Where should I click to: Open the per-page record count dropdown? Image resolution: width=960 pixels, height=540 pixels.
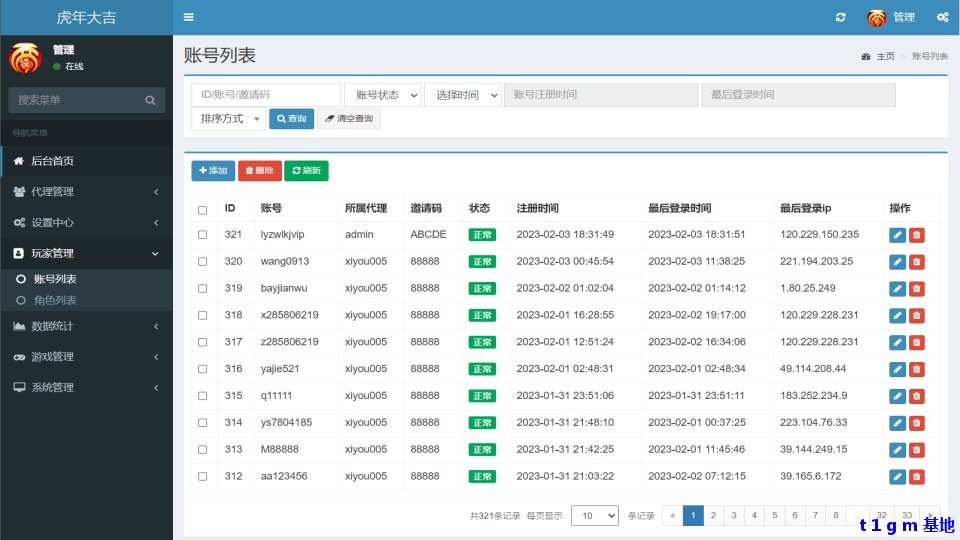[594, 516]
